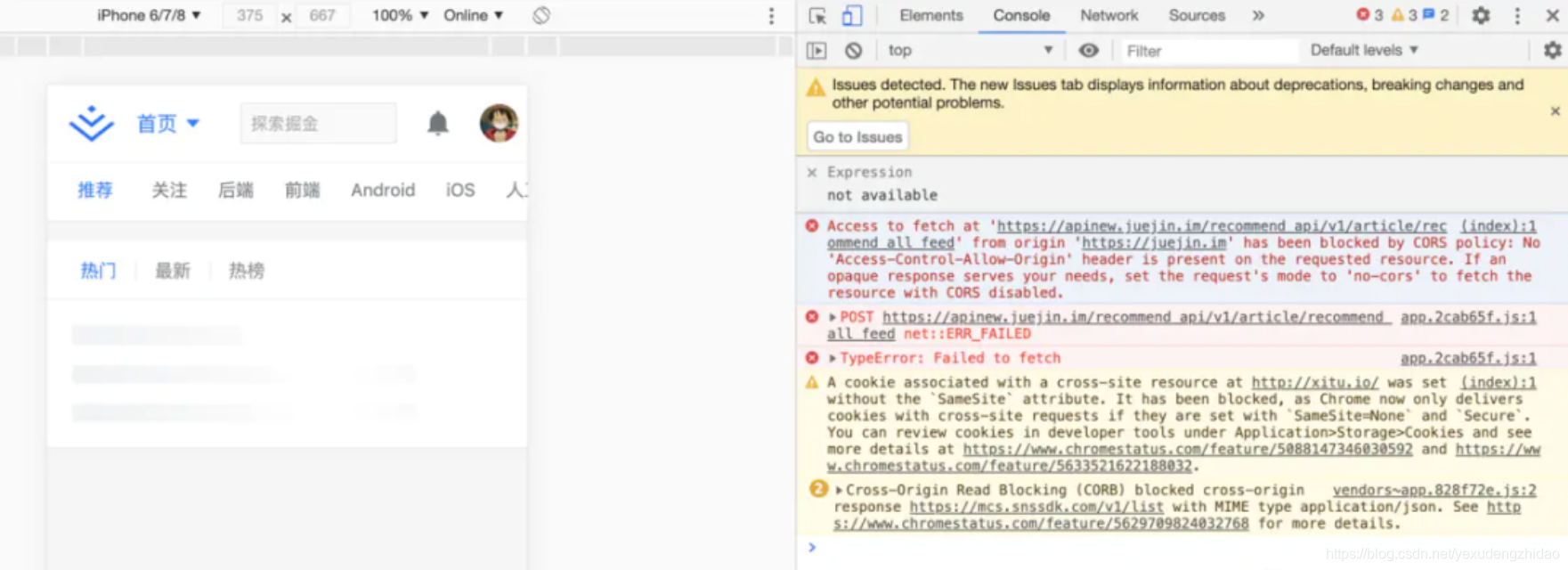Clear the console
This screenshot has width=1568, height=570.
[853, 51]
